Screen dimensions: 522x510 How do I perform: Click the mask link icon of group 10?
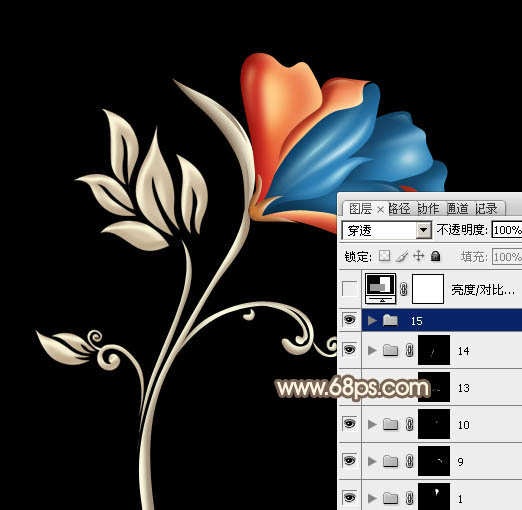410,425
